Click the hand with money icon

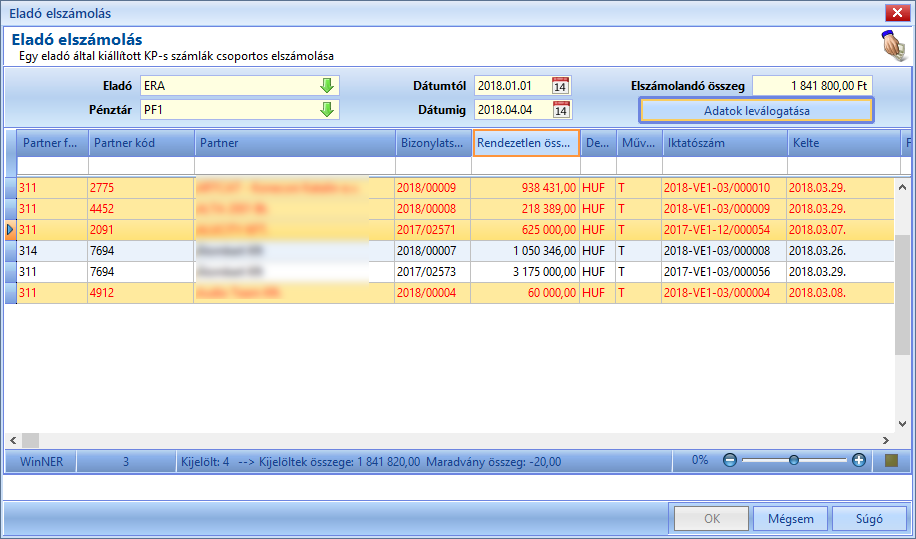click(x=894, y=46)
